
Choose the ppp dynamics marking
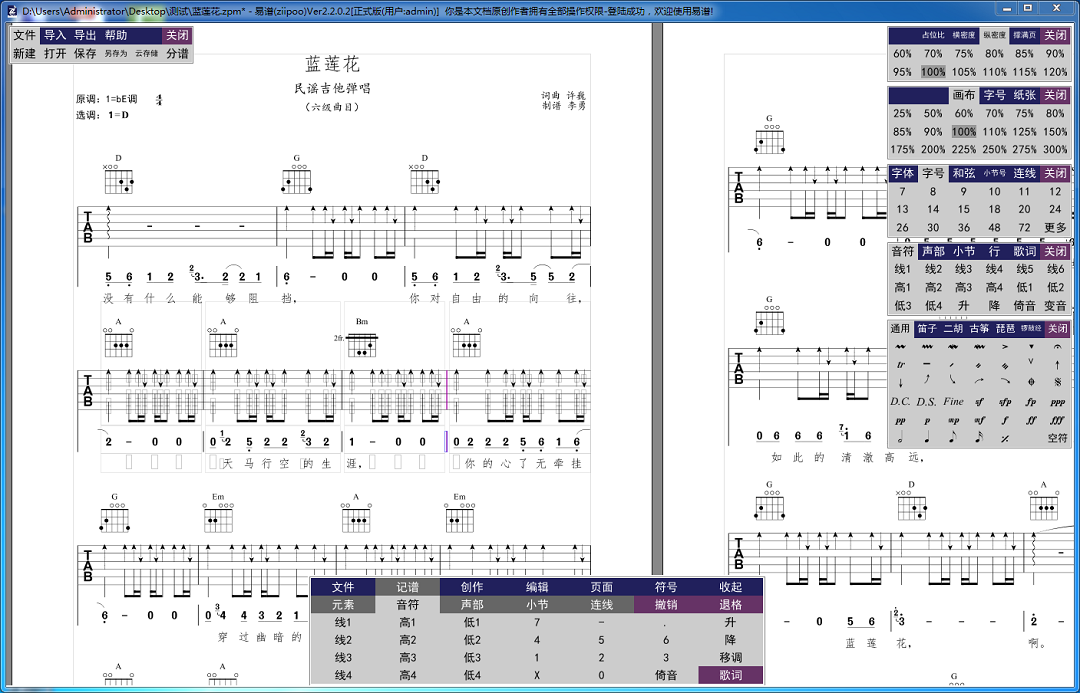[x=1057, y=402]
